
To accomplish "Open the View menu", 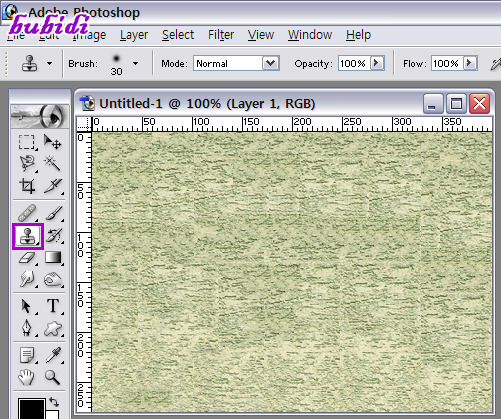I will (261, 35).
